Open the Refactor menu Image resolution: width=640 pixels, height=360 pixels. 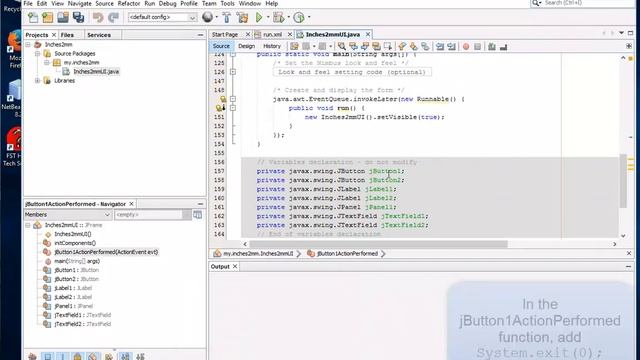coord(129,3)
